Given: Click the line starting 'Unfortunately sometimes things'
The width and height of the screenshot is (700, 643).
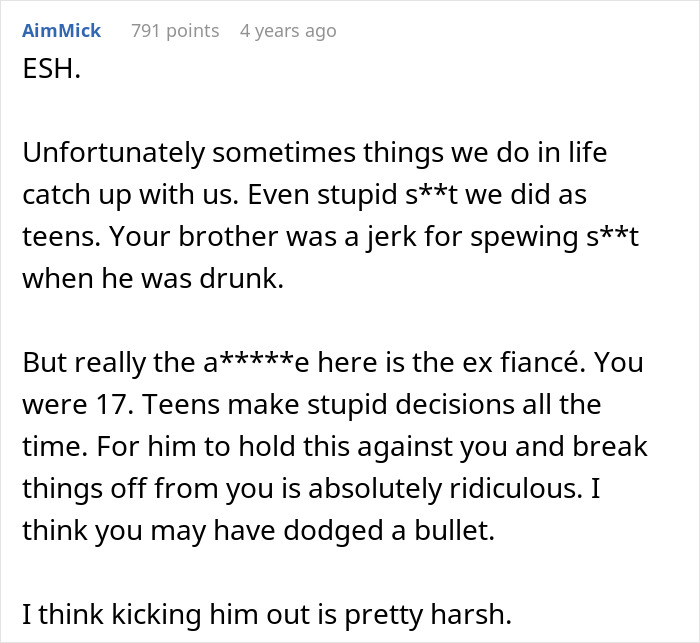Looking at the screenshot, I should tap(314, 154).
